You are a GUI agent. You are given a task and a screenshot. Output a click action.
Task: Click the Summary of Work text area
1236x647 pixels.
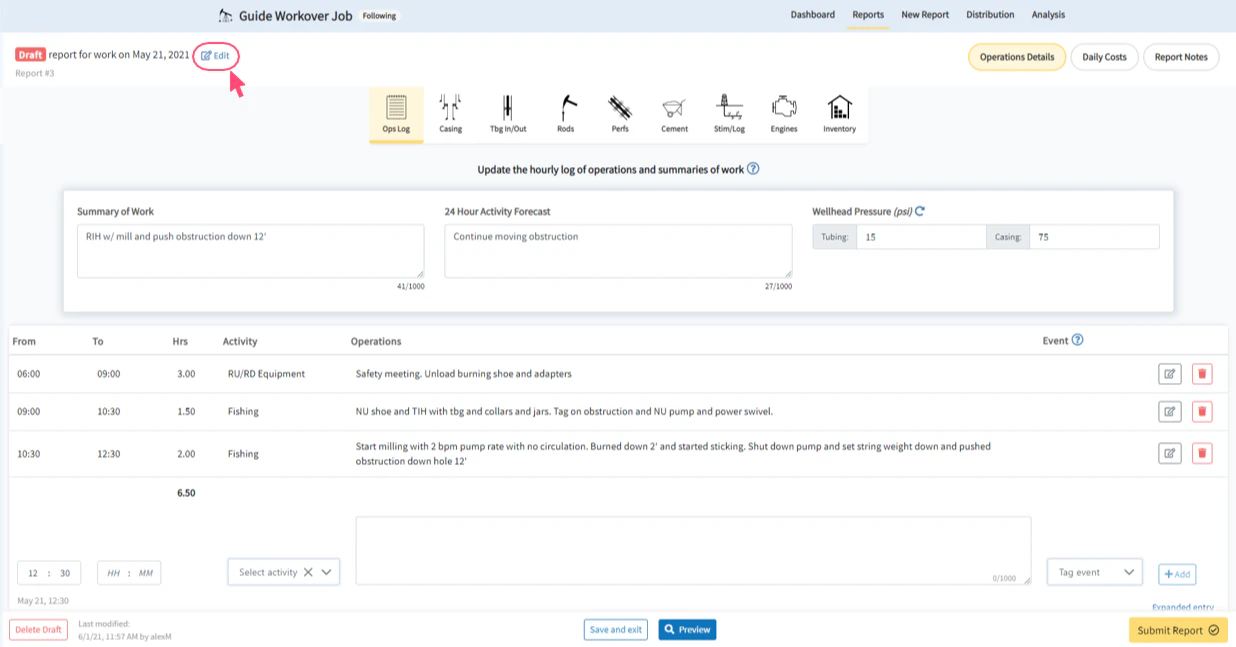(x=250, y=251)
